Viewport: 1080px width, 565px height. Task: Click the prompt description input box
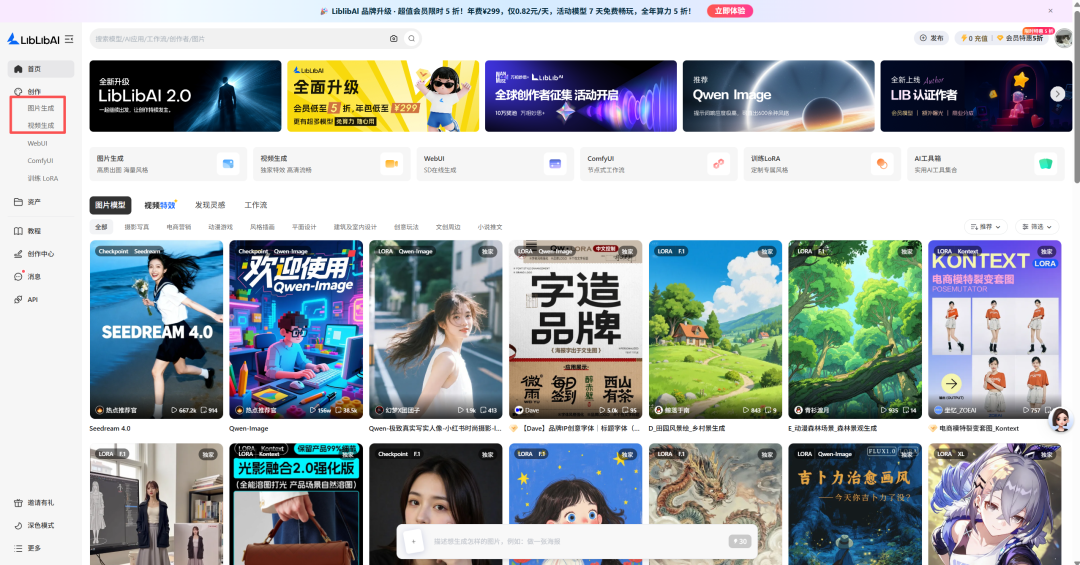(x=577, y=542)
